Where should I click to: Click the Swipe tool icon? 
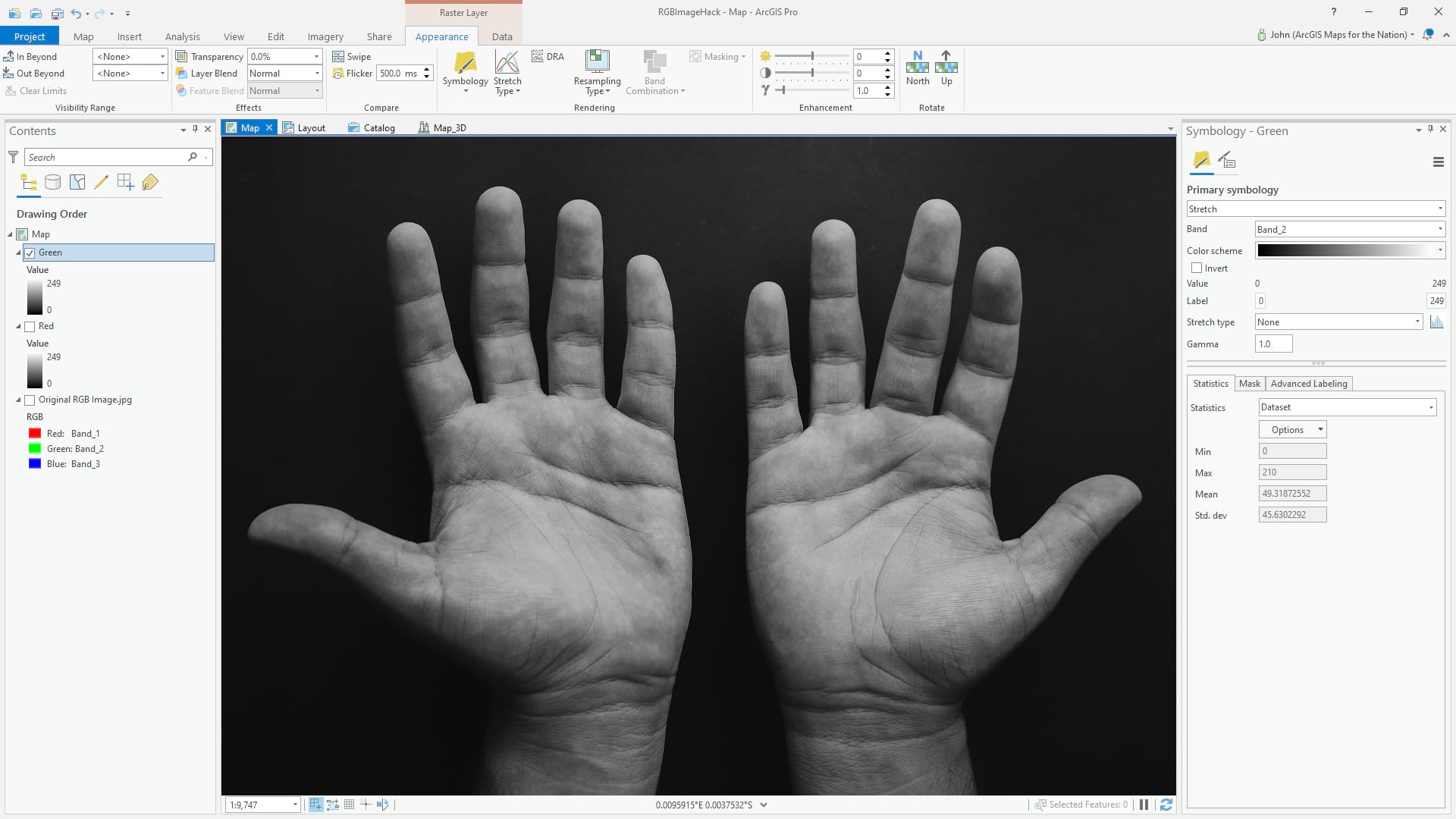click(338, 57)
